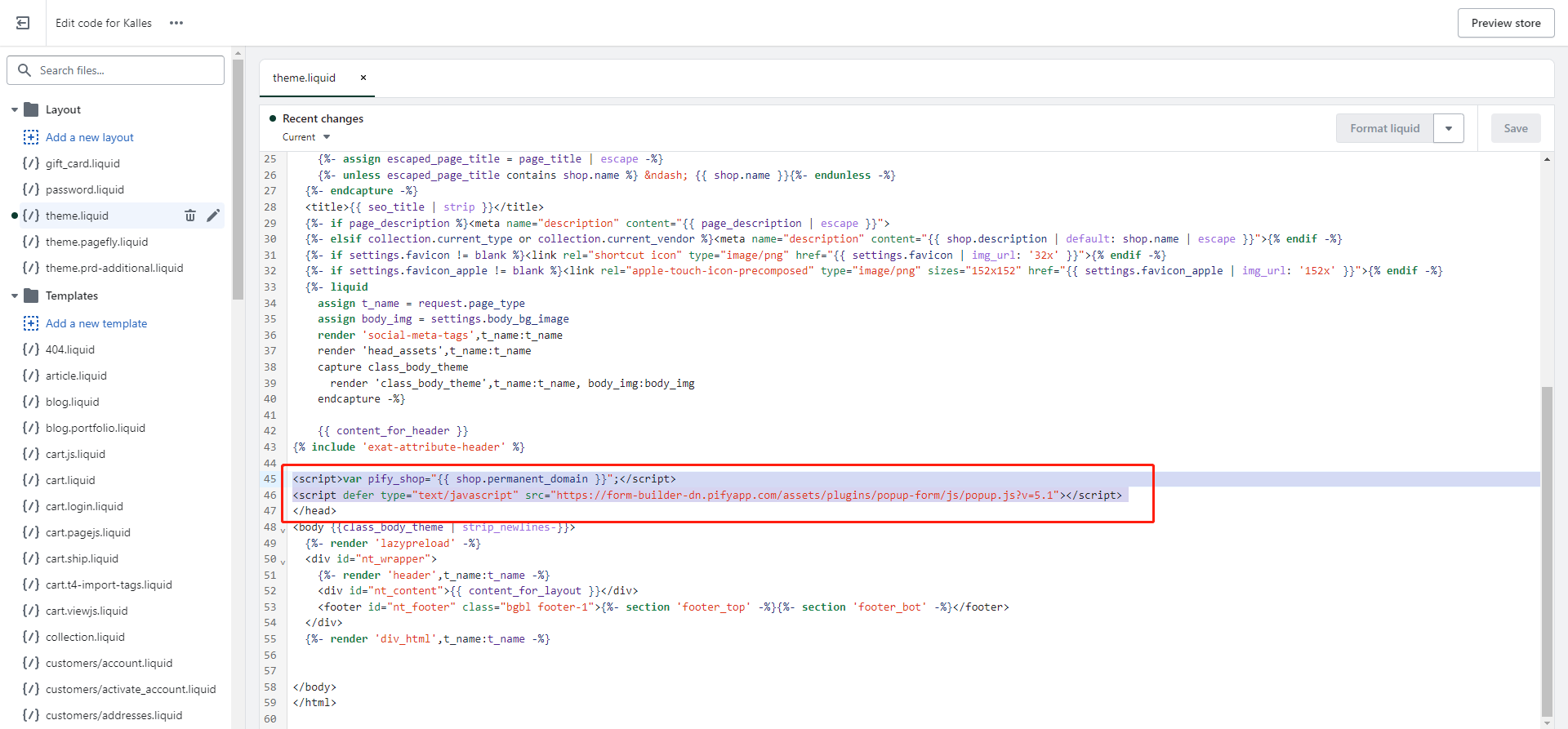The width and height of the screenshot is (1568, 729).
Task: Open cart.t4-import-tags.liquid file
Action: 109,585
